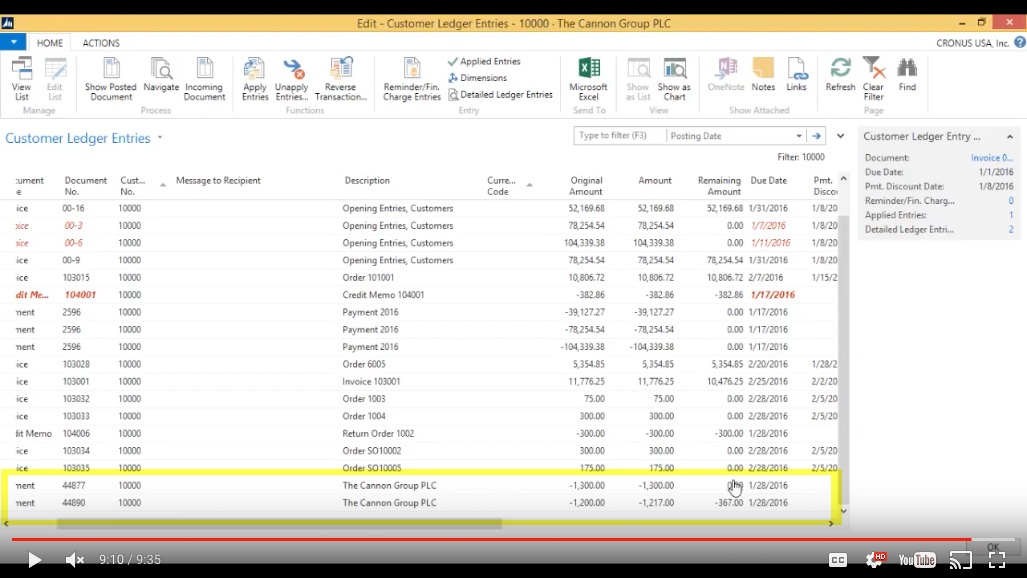Open the blue application menu dropdown
The width and height of the screenshot is (1027, 578).
(13, 42)
